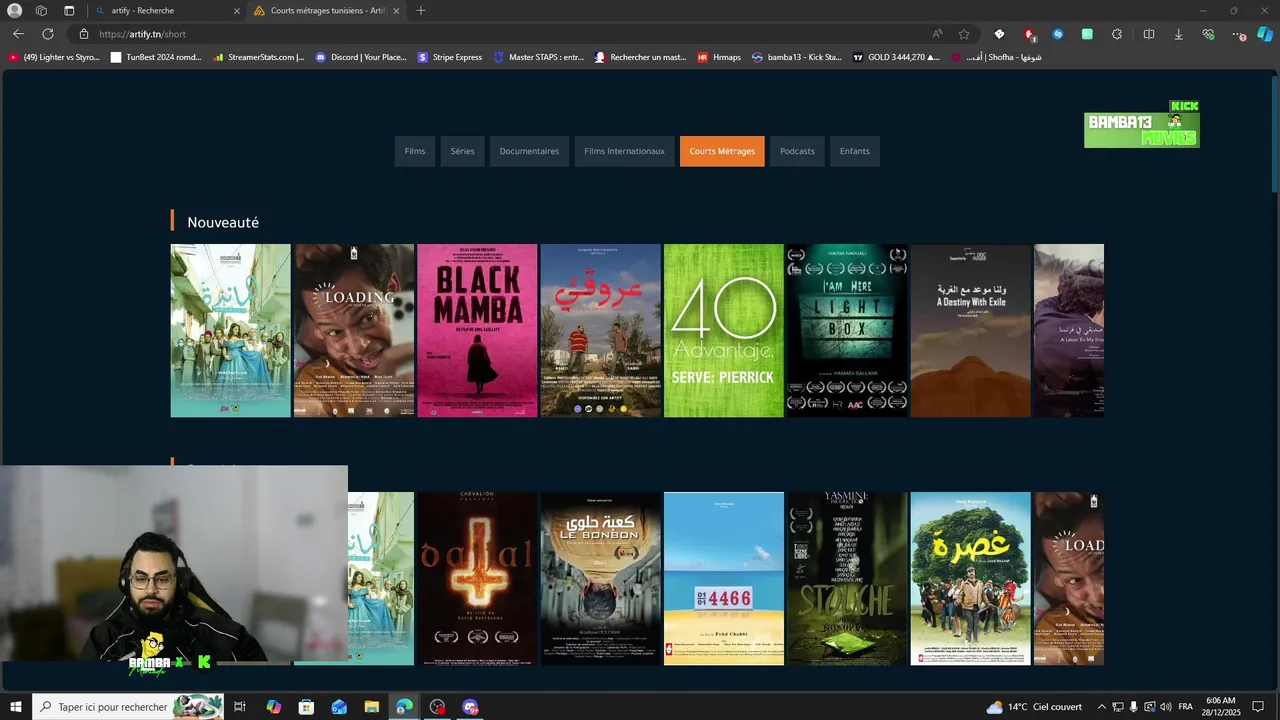This screenshot has height=720, width=1280.
Task: Select the Enfants category tab
Action: point(854,151)
